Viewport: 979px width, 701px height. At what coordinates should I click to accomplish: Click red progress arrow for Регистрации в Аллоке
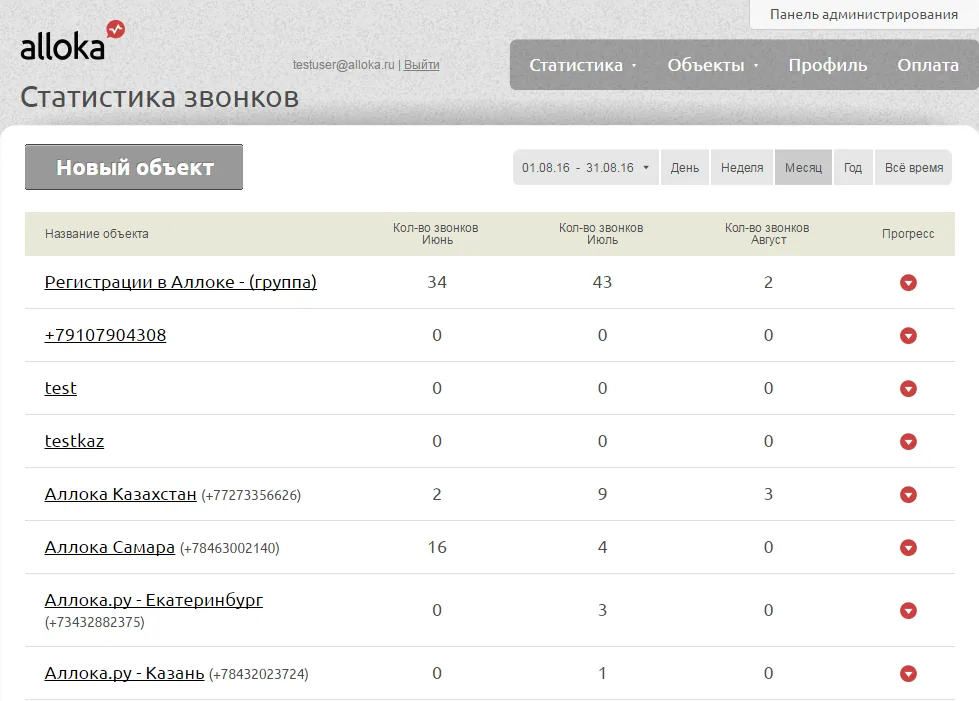coord(908,283)
